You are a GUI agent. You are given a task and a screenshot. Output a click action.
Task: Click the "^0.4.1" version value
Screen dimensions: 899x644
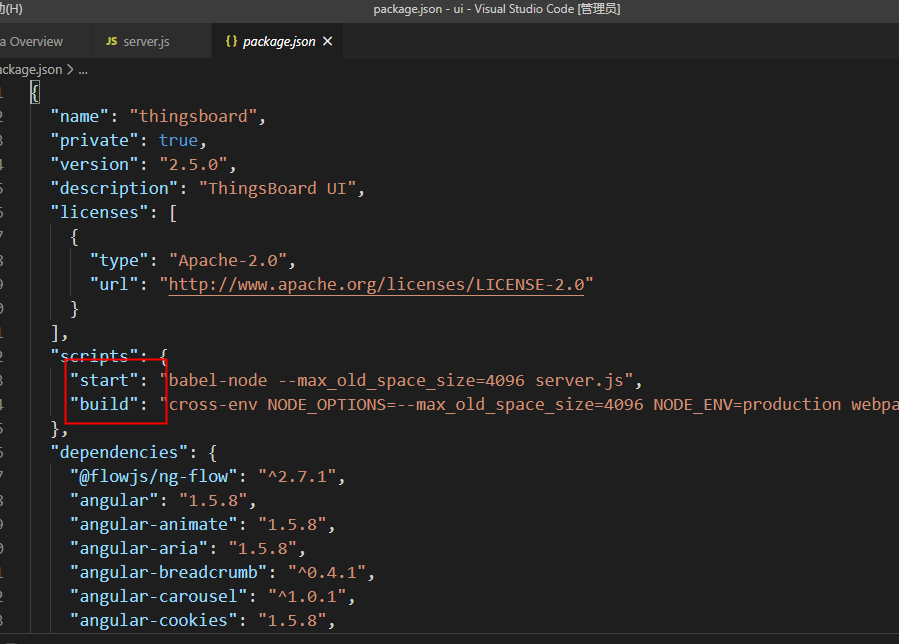click(327, 573)
